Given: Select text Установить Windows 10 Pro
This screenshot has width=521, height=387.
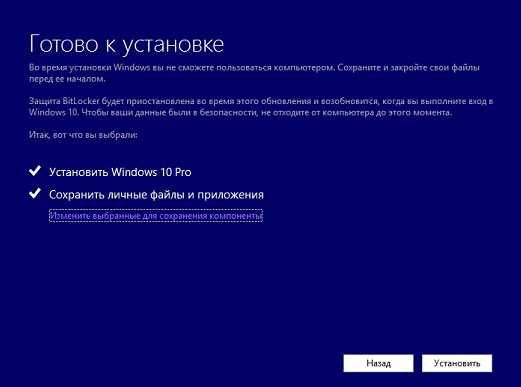Looking at the screenshot, I should pos(120,172).
